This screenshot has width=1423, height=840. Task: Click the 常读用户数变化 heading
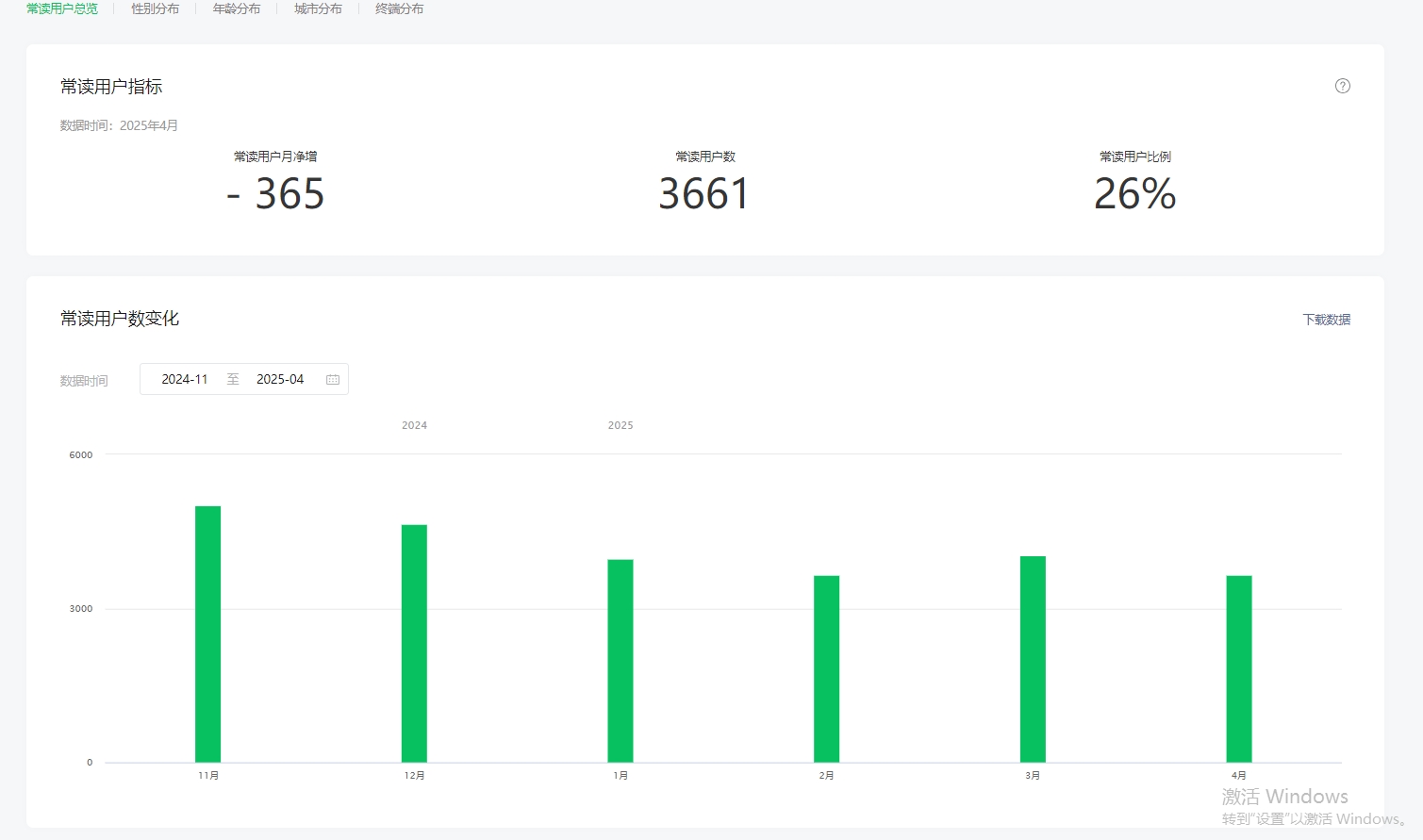pos(120,319)
